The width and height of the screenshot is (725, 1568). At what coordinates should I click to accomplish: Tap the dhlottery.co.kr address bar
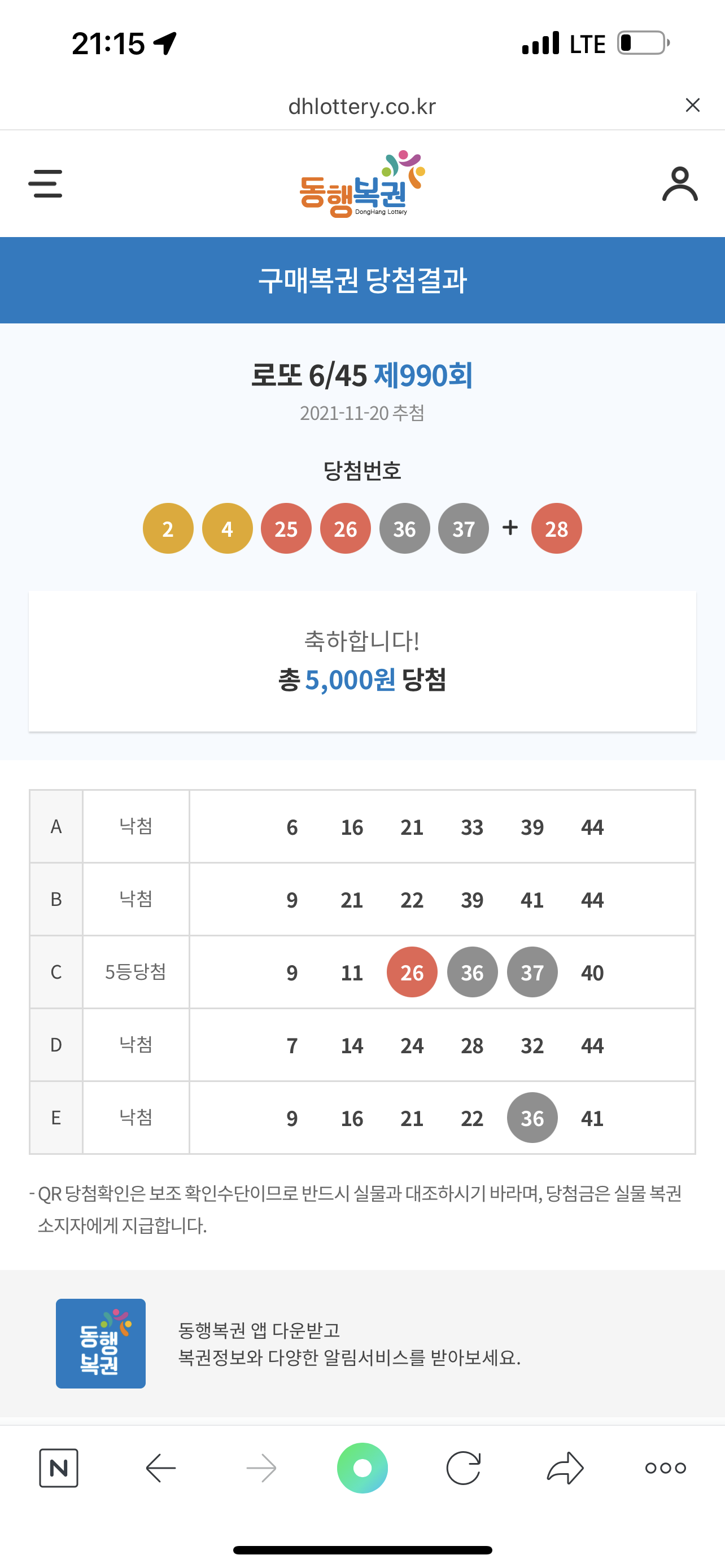point(362,107)
